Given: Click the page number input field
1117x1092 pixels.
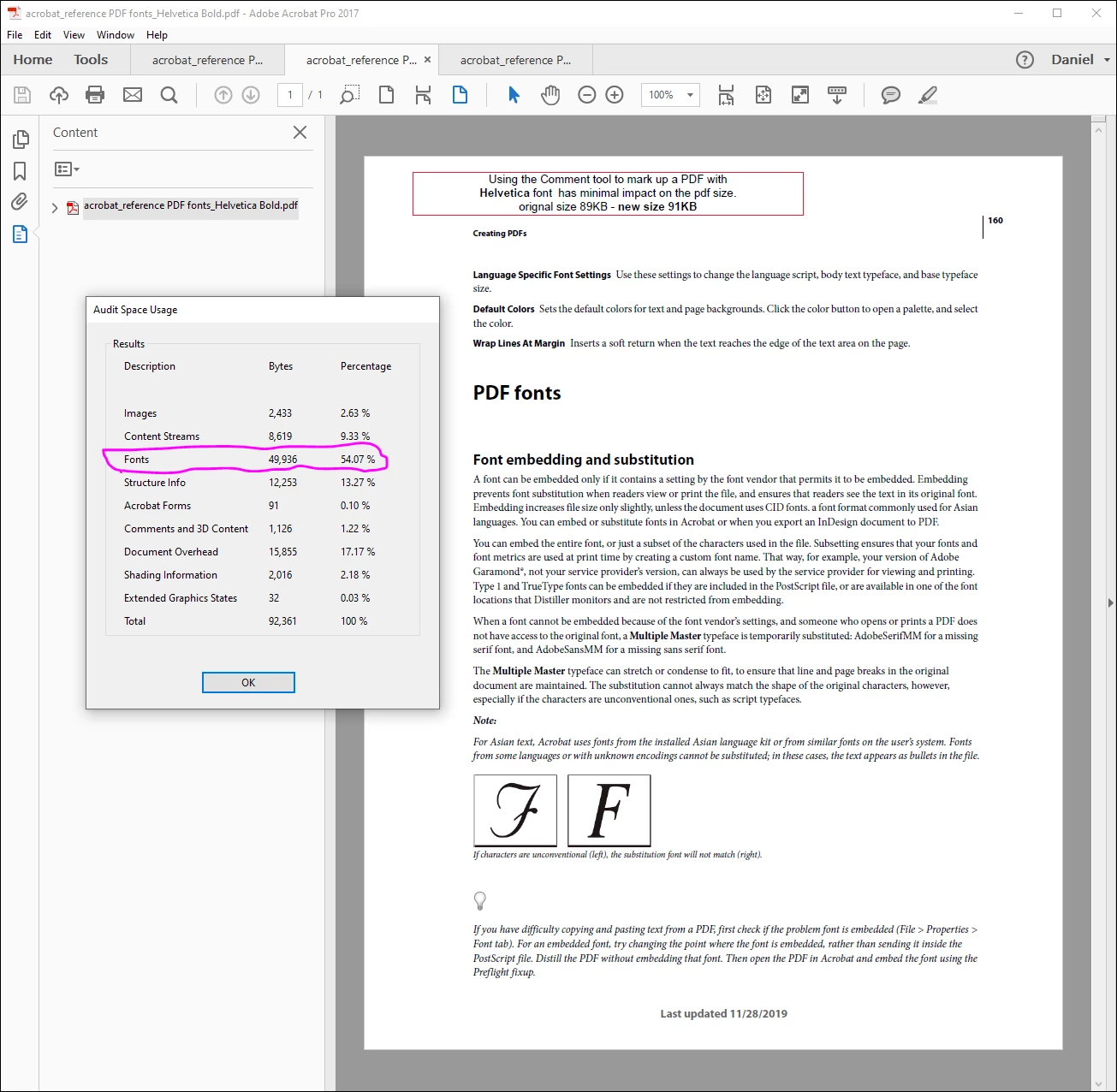Looking at the screenshot, I should tap(290, 95).
